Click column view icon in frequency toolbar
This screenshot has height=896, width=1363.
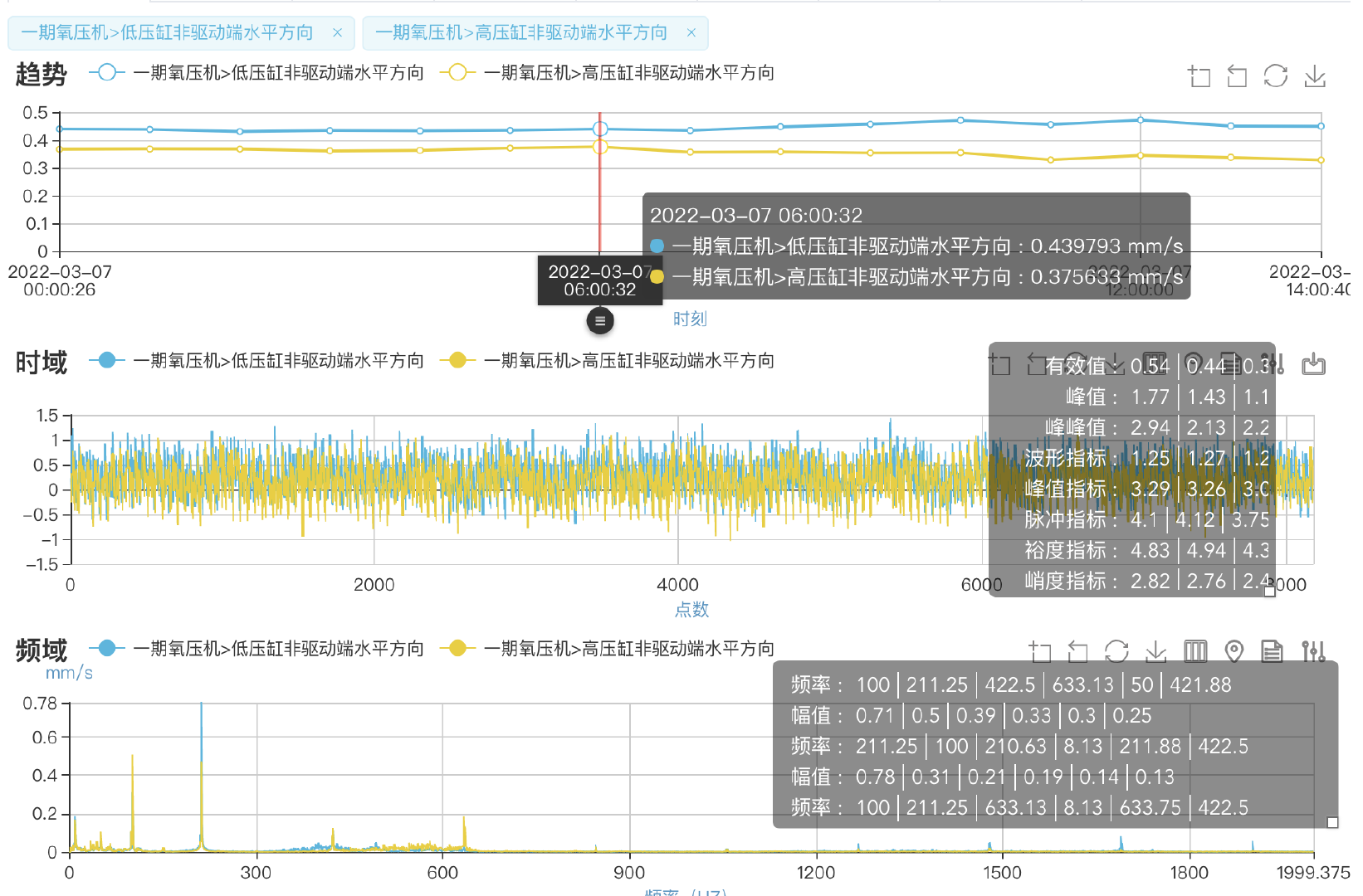1195,651
